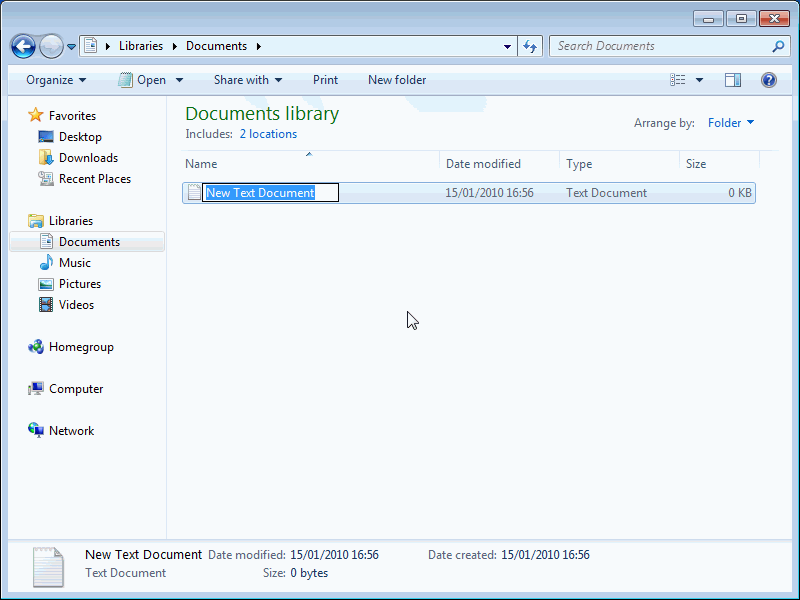The width and height of the screenshot is (800, 600).
Task: Click the details pane file thumbnail
Action: (48, 567)
